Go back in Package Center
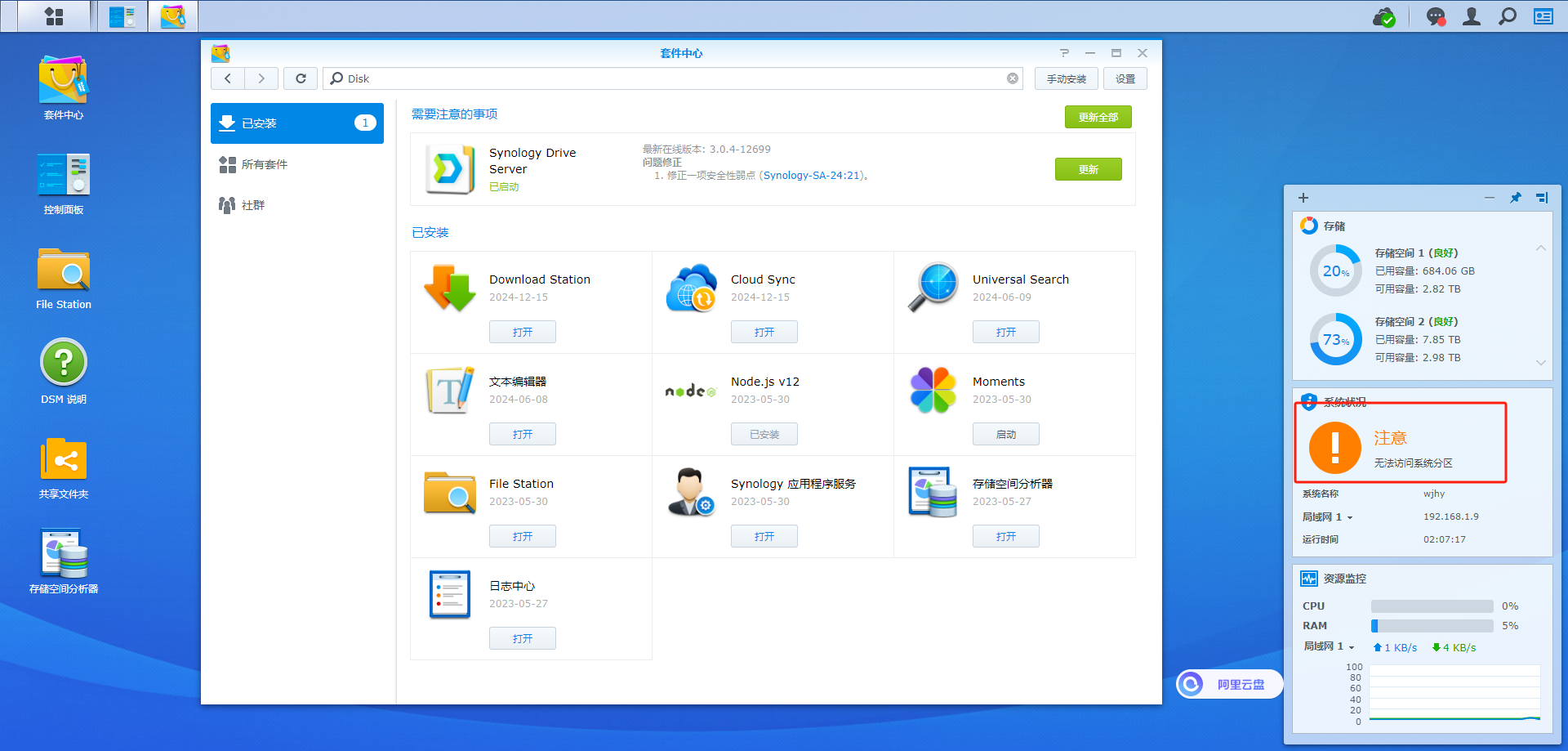Viewport: 1568px width, 751px height. click(228, 78)
